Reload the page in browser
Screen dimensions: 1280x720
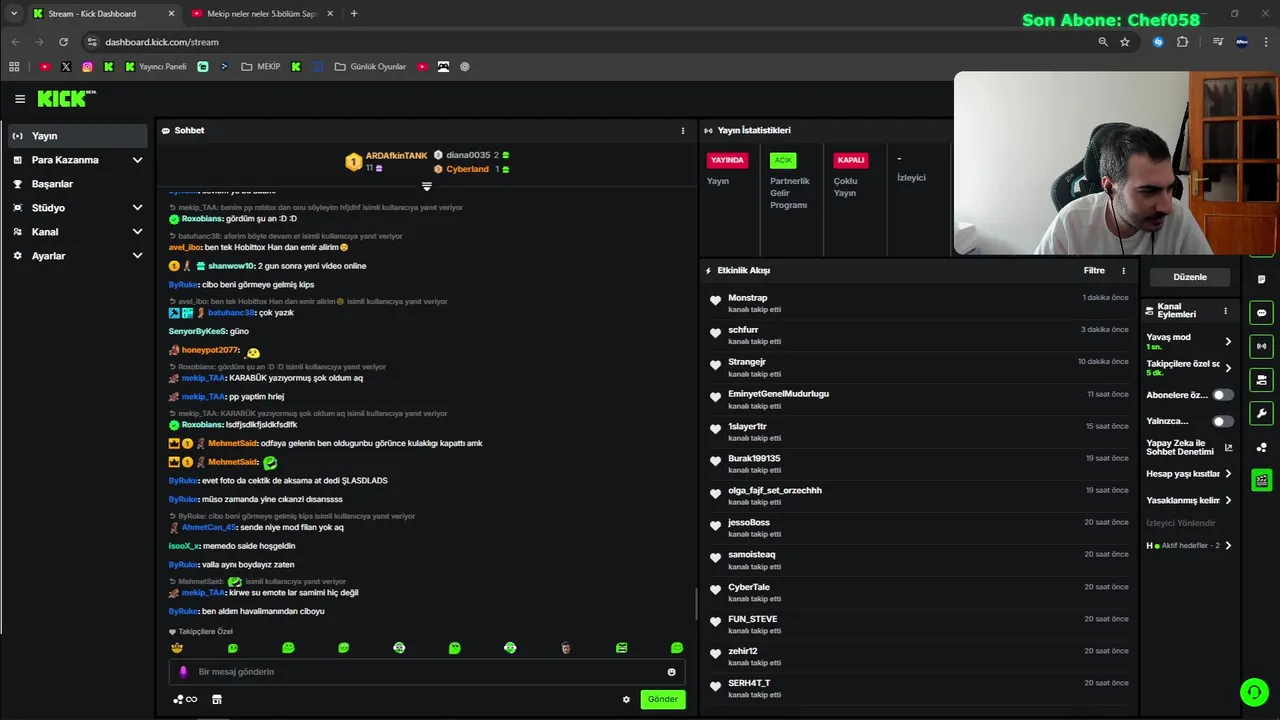[63, 42]
